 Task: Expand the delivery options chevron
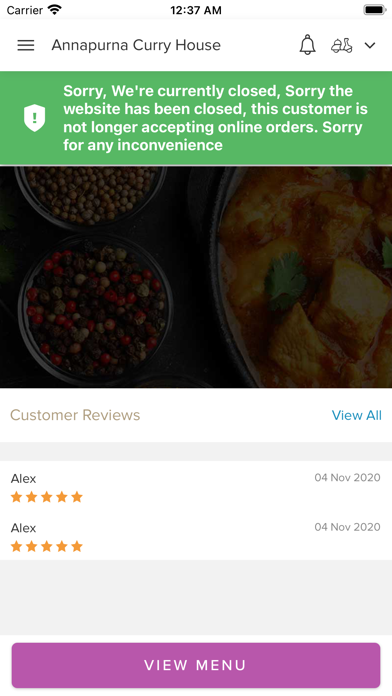[x=370, y=45]
